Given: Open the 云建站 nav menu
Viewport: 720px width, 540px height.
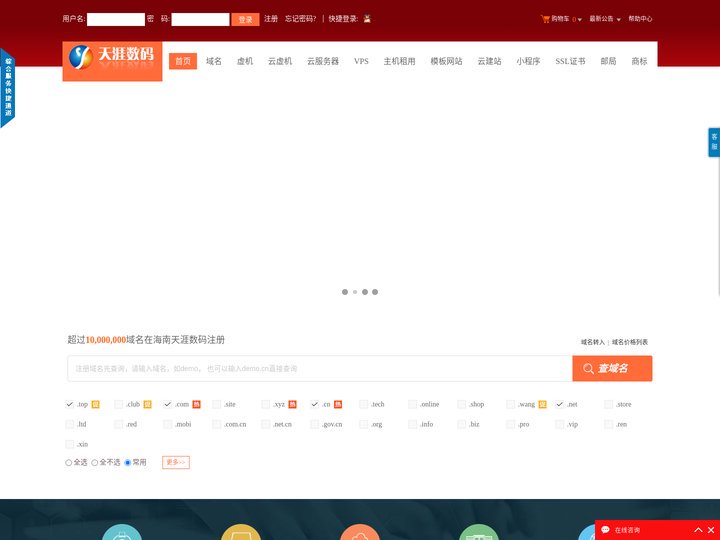Looking at the screenshot, I should 489,61.
